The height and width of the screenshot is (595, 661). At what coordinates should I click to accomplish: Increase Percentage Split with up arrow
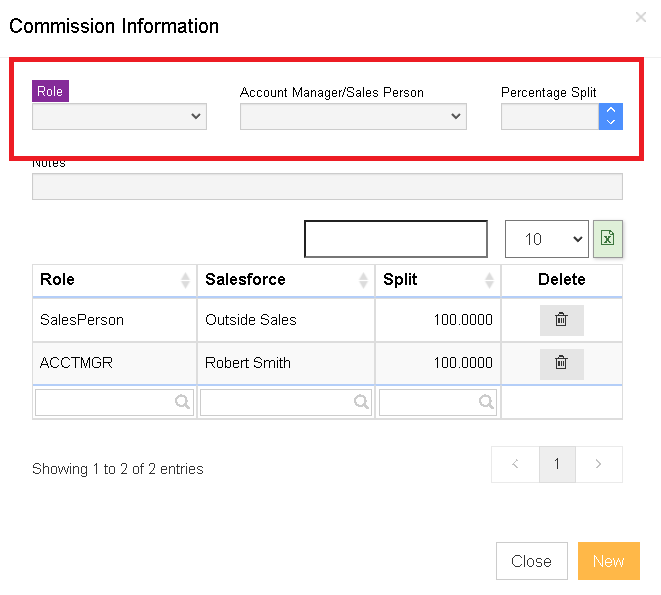[611, 110]
